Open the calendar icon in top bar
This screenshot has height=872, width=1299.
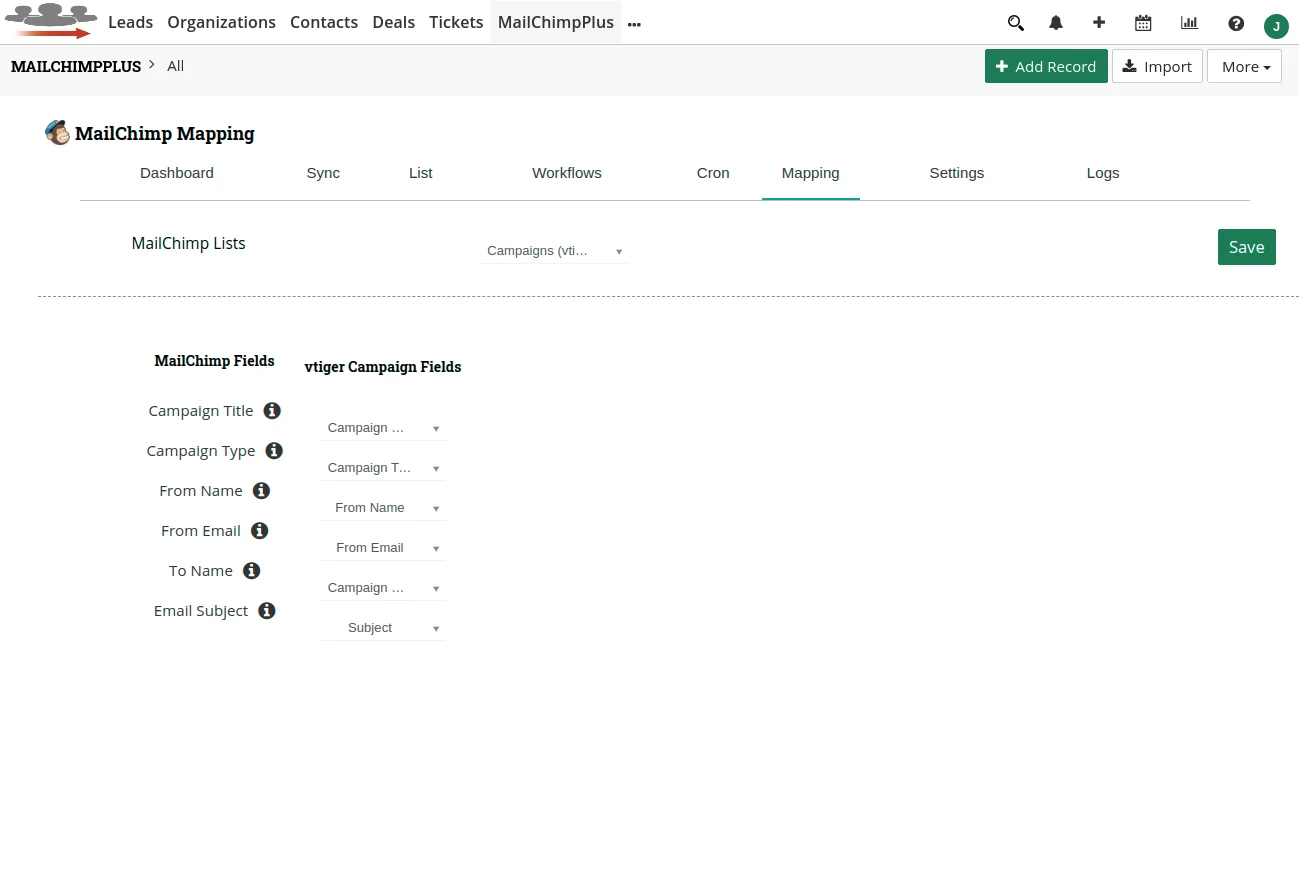1143,22
